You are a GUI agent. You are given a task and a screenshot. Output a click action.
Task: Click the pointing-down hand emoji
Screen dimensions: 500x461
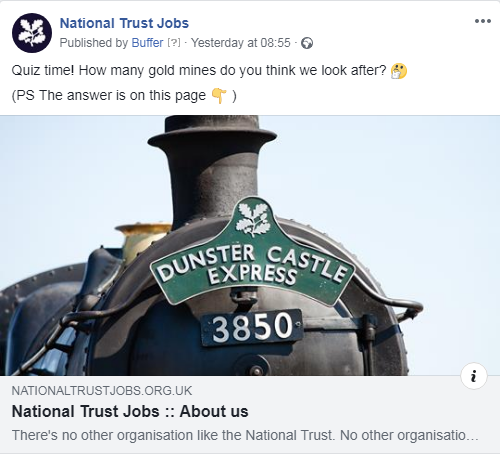tap(219, 96)
